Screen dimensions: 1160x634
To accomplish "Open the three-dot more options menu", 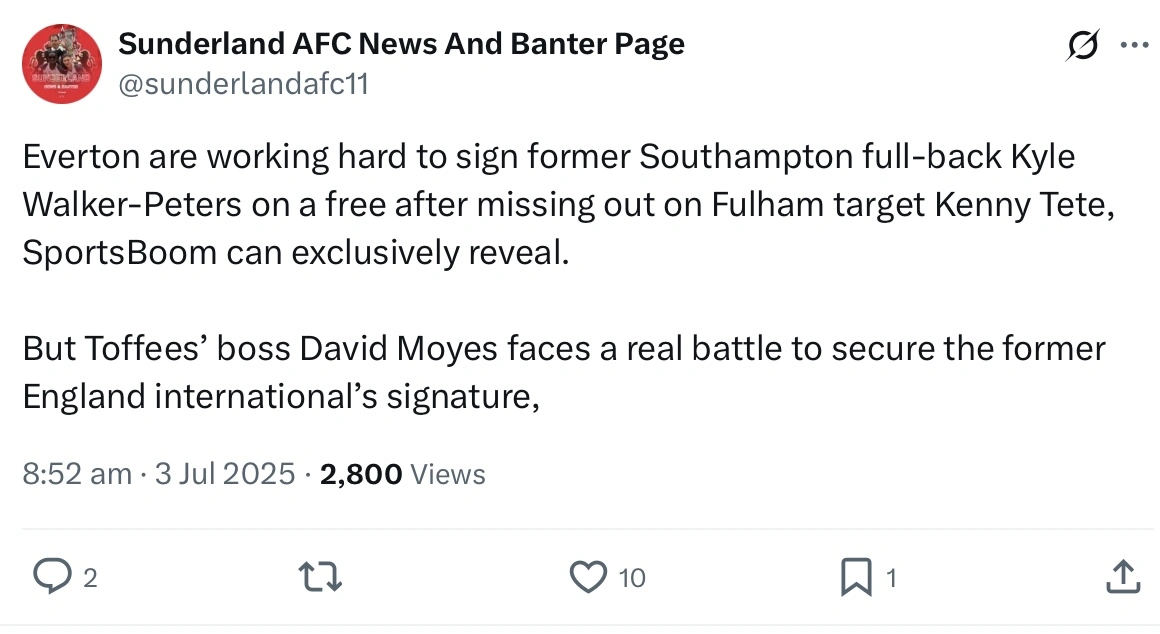I will click(x=1133, y=46).
